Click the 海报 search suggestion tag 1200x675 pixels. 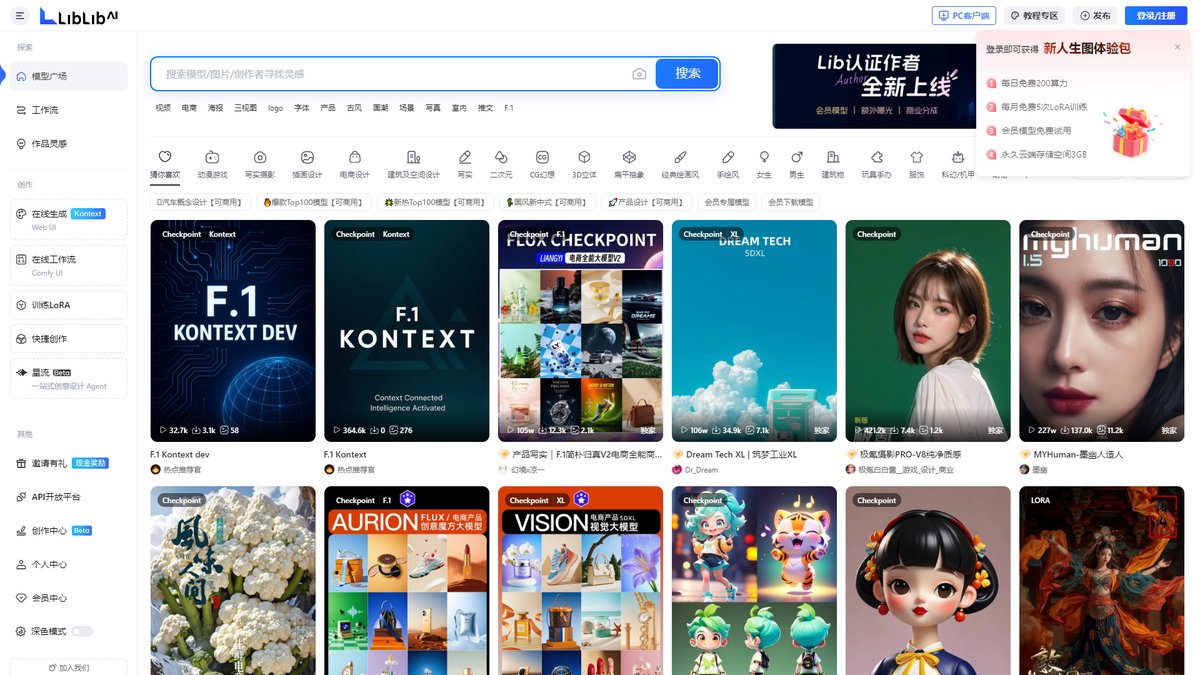point(216,108)
